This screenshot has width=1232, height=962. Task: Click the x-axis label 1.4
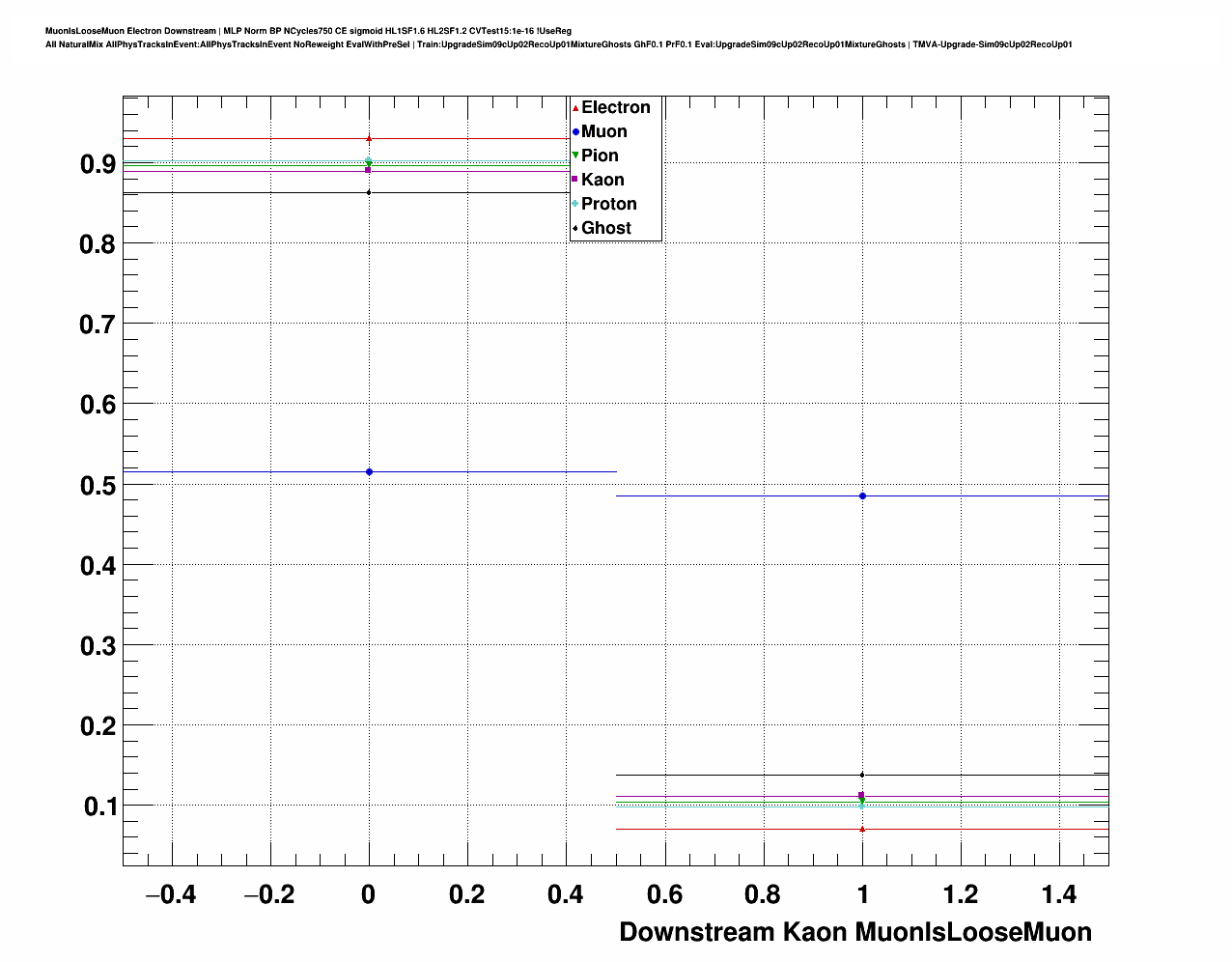coord(1059,895)
